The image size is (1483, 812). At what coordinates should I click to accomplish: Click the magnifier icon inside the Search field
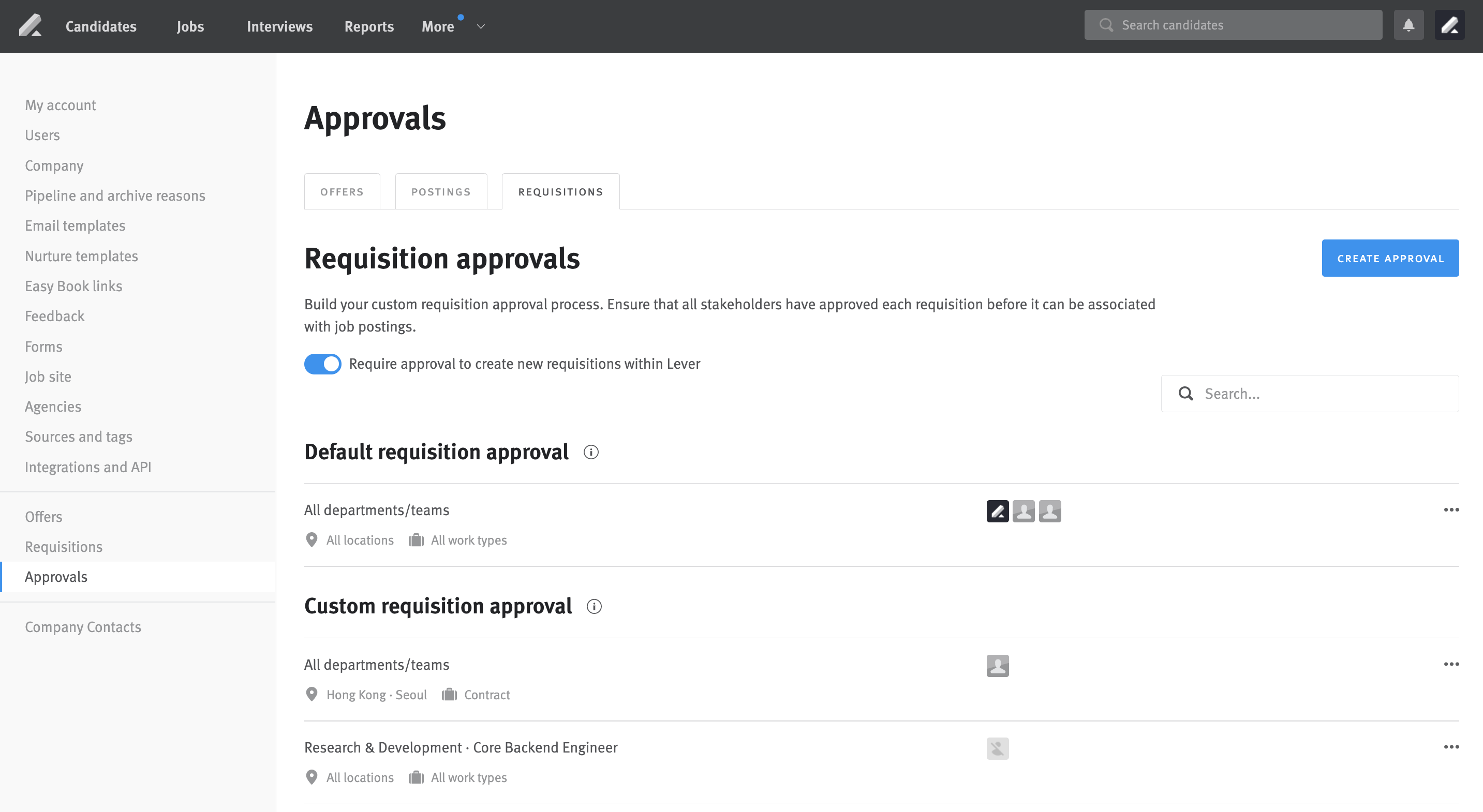(x=1186, y=393)
